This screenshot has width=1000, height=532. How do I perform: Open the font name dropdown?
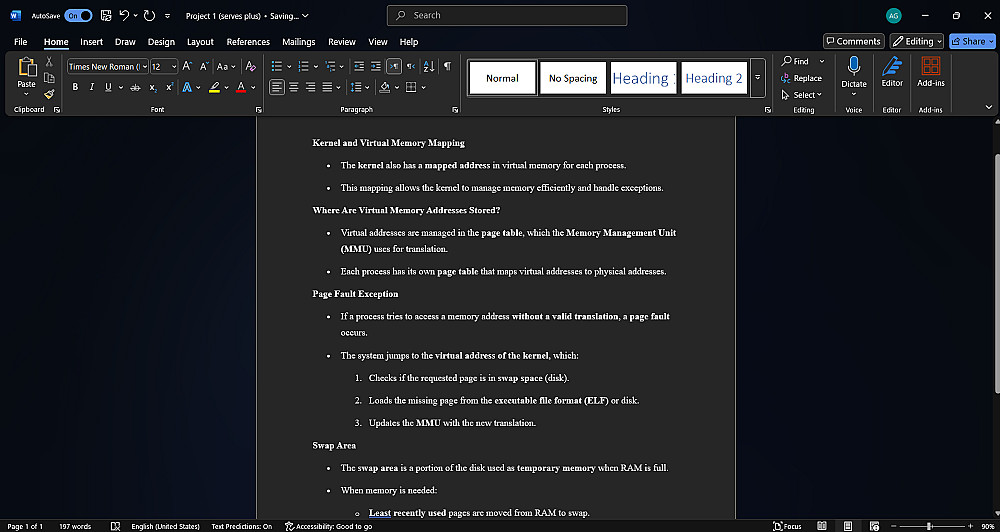pos(145,66)
